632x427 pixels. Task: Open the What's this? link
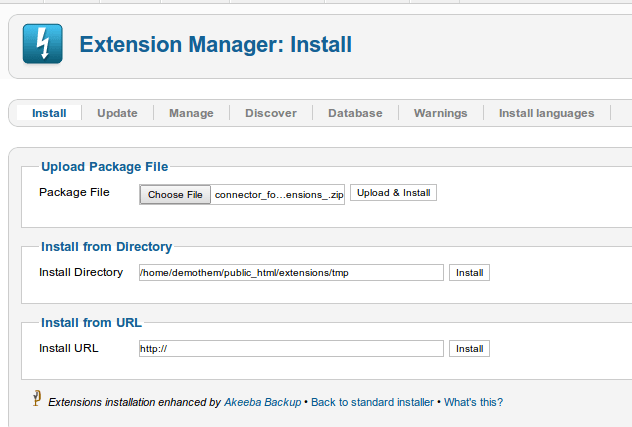click(x=473, y=402)
